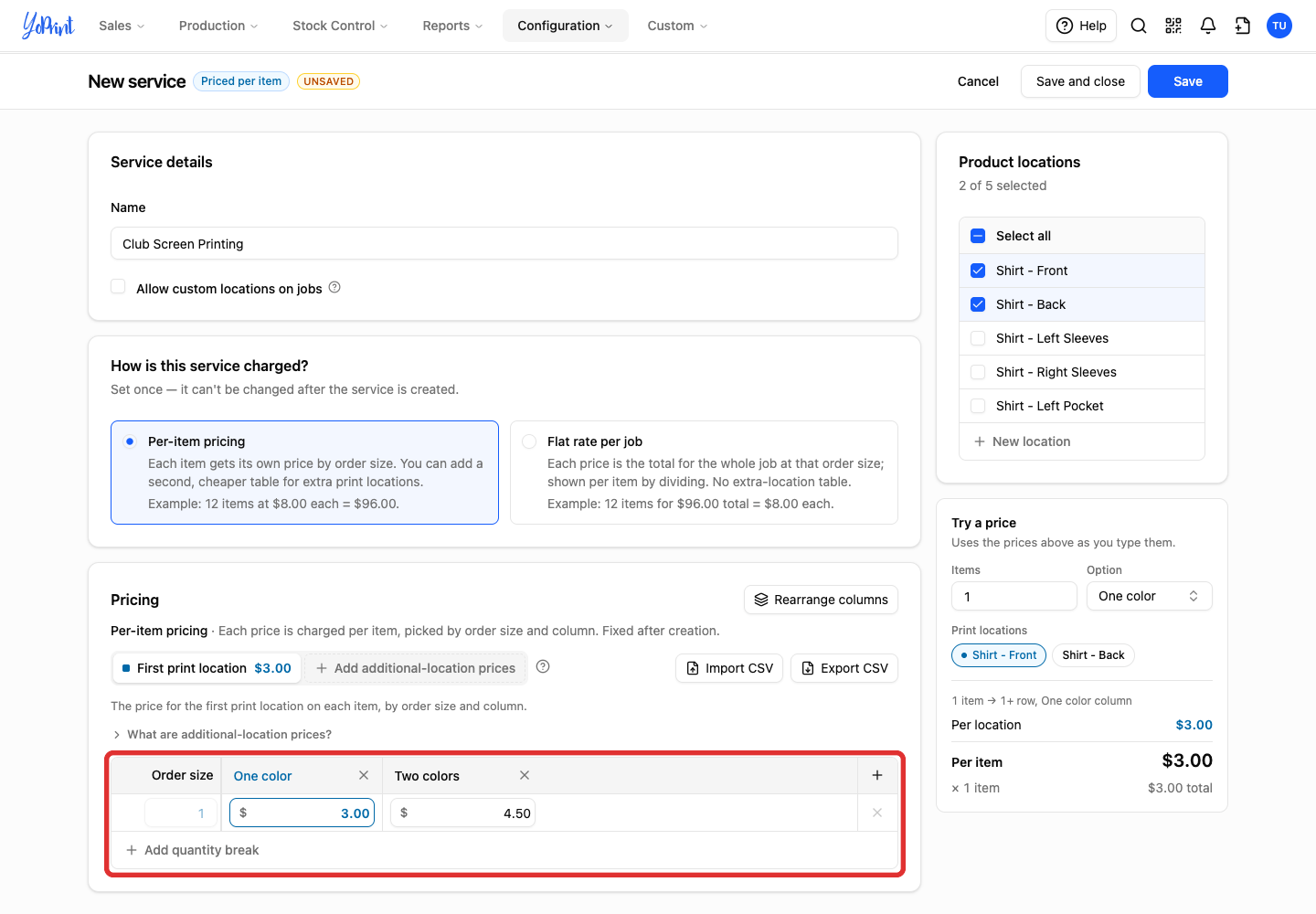Open the Stock Control menu

[x=340, y=26]
